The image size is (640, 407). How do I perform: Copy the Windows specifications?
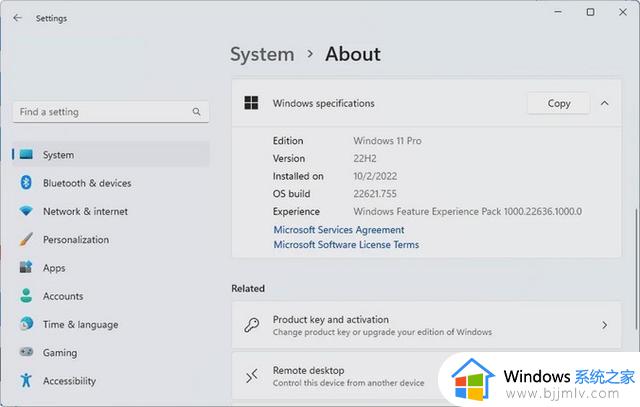(558, 103)
